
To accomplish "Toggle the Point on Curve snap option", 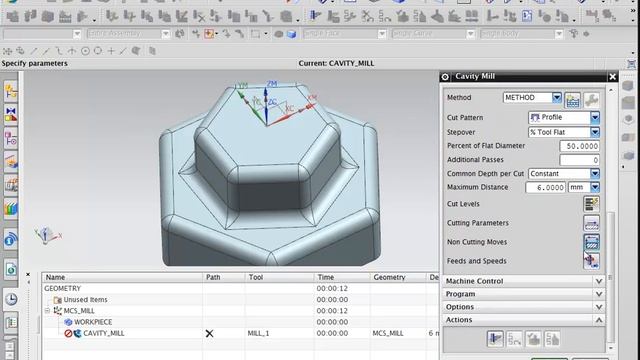I will (123, 51).
